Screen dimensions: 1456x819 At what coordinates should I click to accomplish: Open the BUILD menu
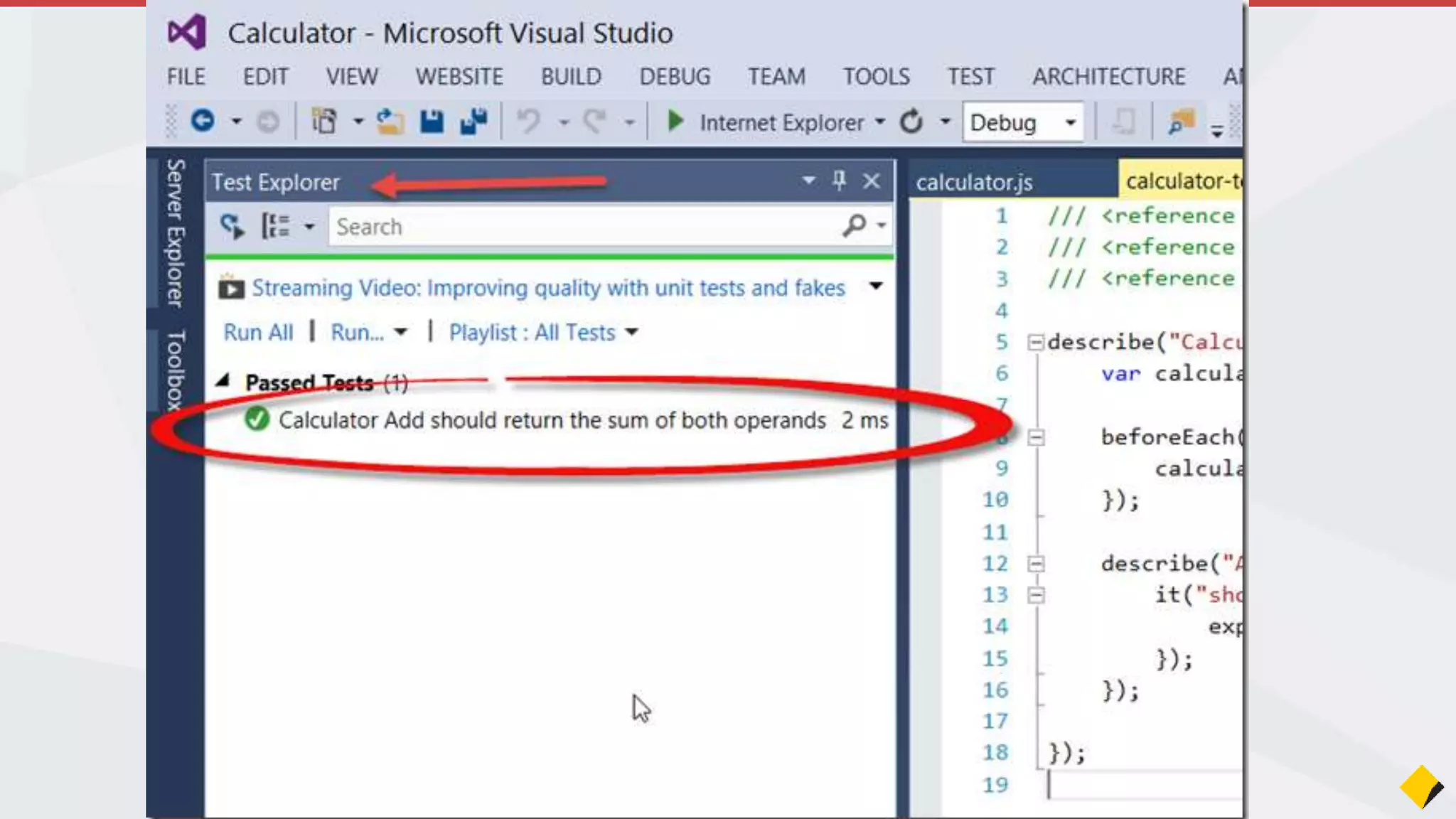[571, 76]
